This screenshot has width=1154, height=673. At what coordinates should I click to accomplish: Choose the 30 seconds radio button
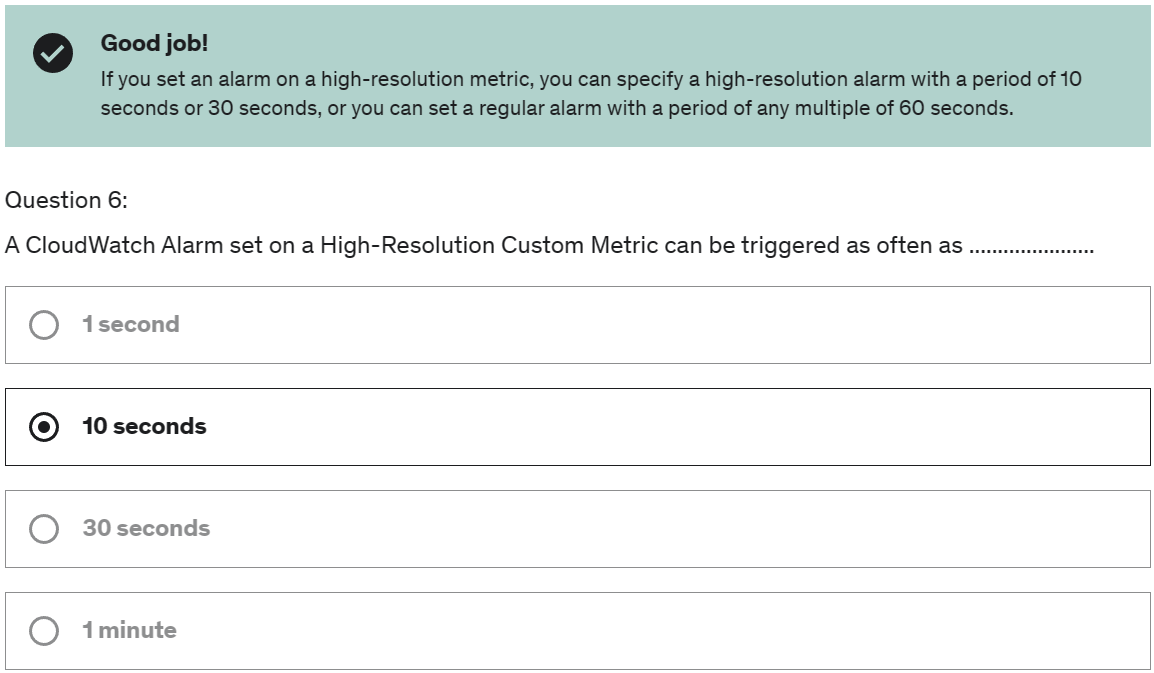(44, 529)
